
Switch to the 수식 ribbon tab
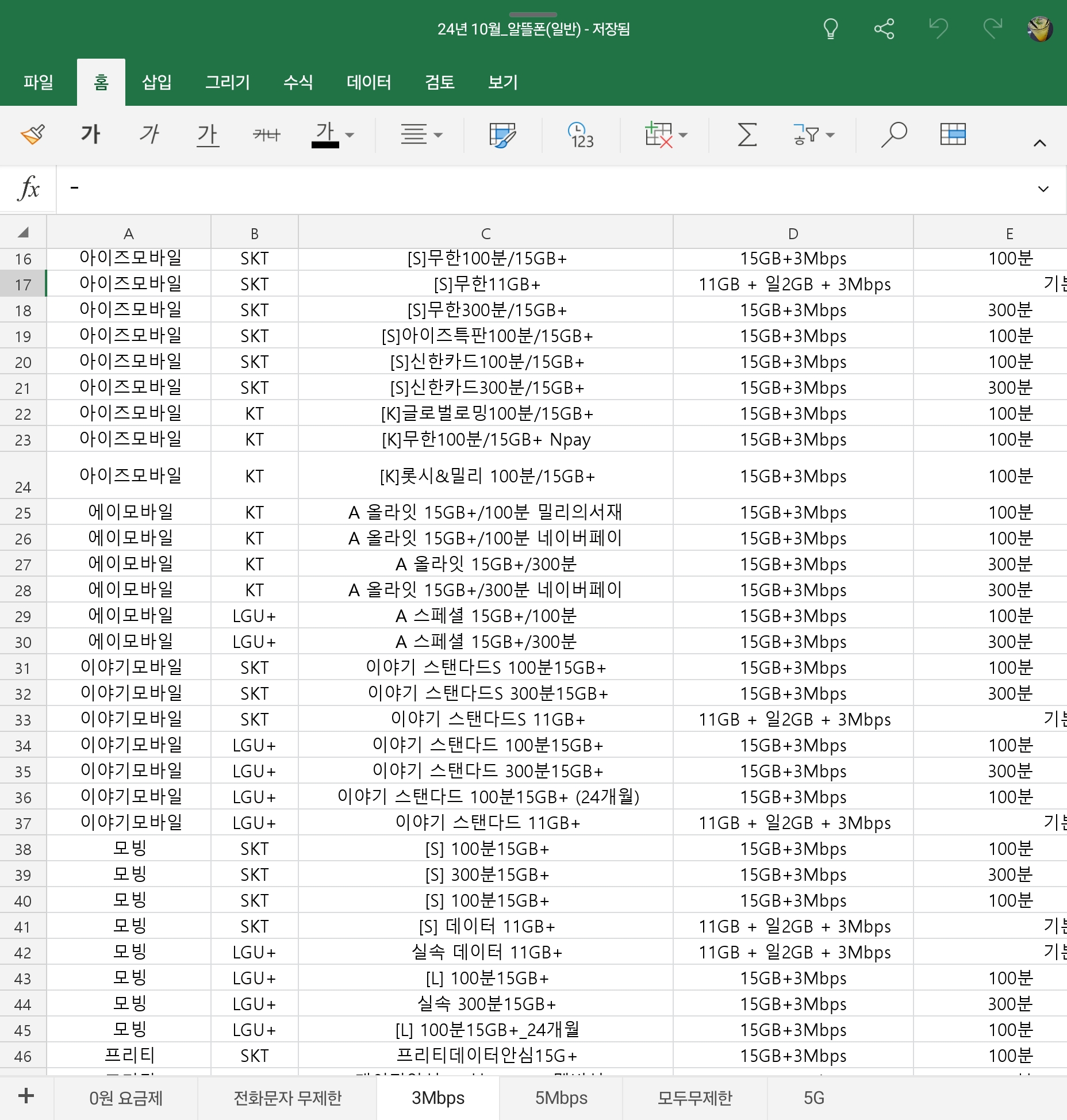click(x=298, y=82)
